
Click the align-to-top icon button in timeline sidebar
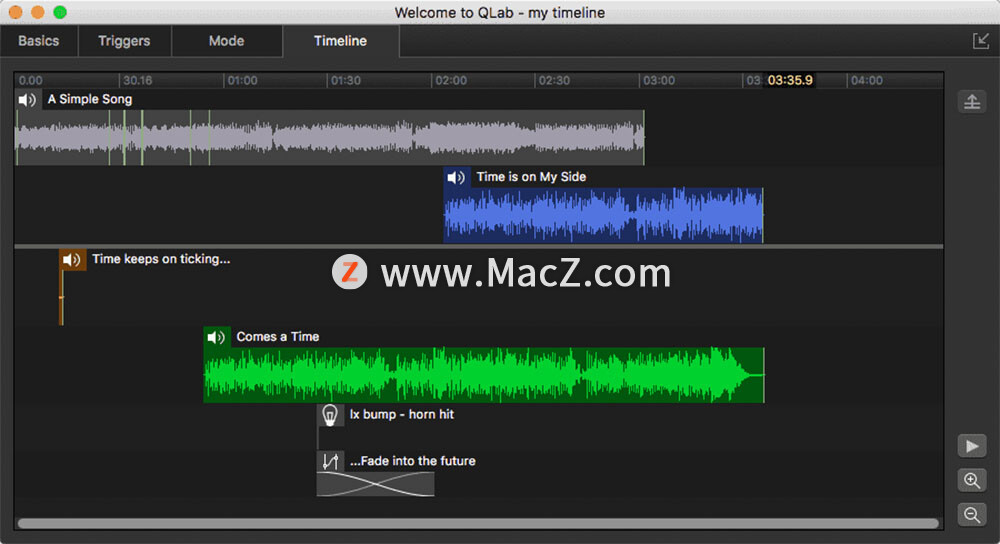tap(972, 101)
